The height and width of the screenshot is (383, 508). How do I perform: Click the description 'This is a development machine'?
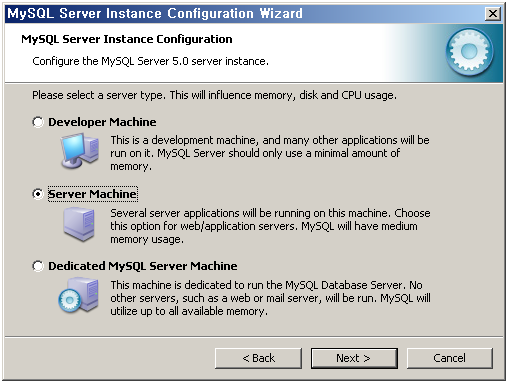[270, 153]
